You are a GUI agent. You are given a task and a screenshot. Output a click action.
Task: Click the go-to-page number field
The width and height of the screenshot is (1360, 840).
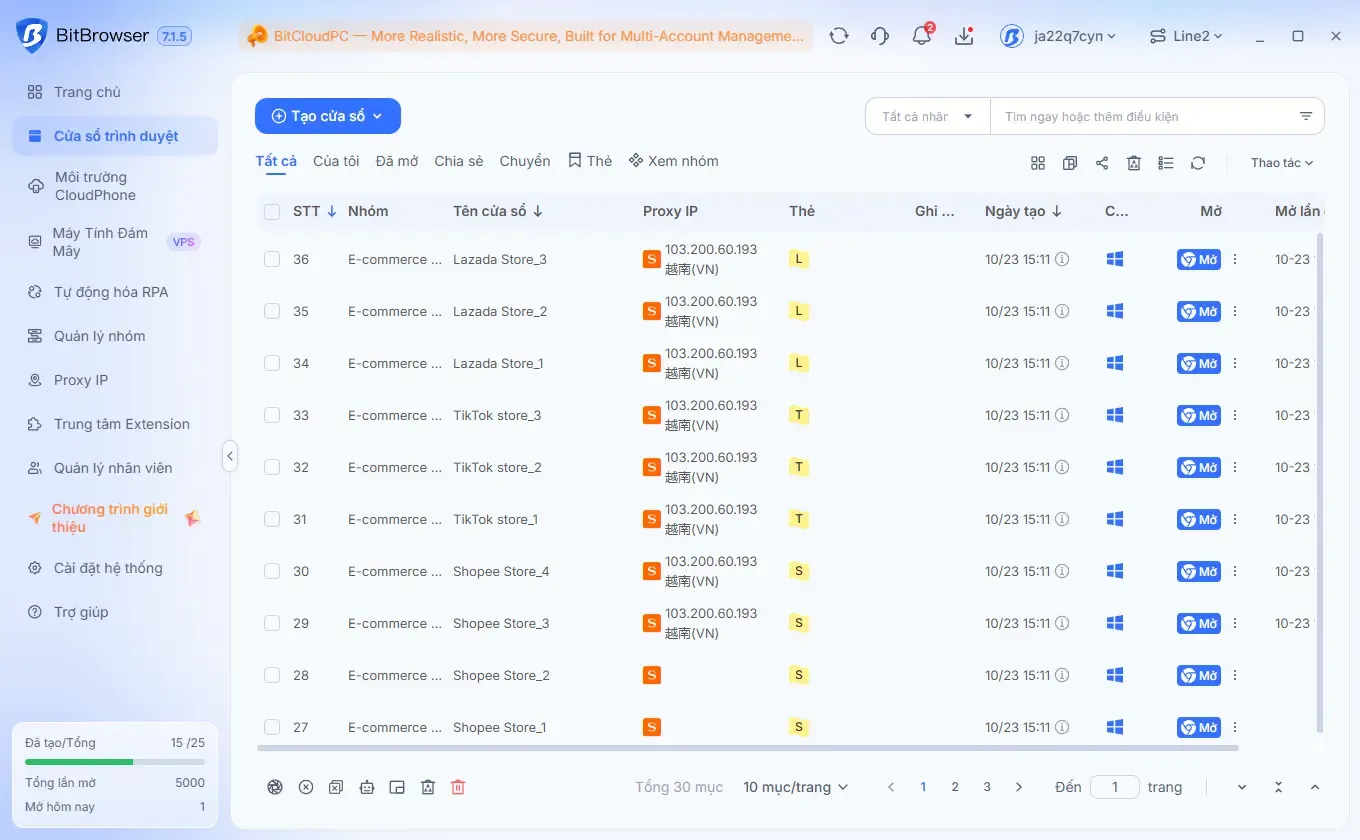(x=1115, y=787)
